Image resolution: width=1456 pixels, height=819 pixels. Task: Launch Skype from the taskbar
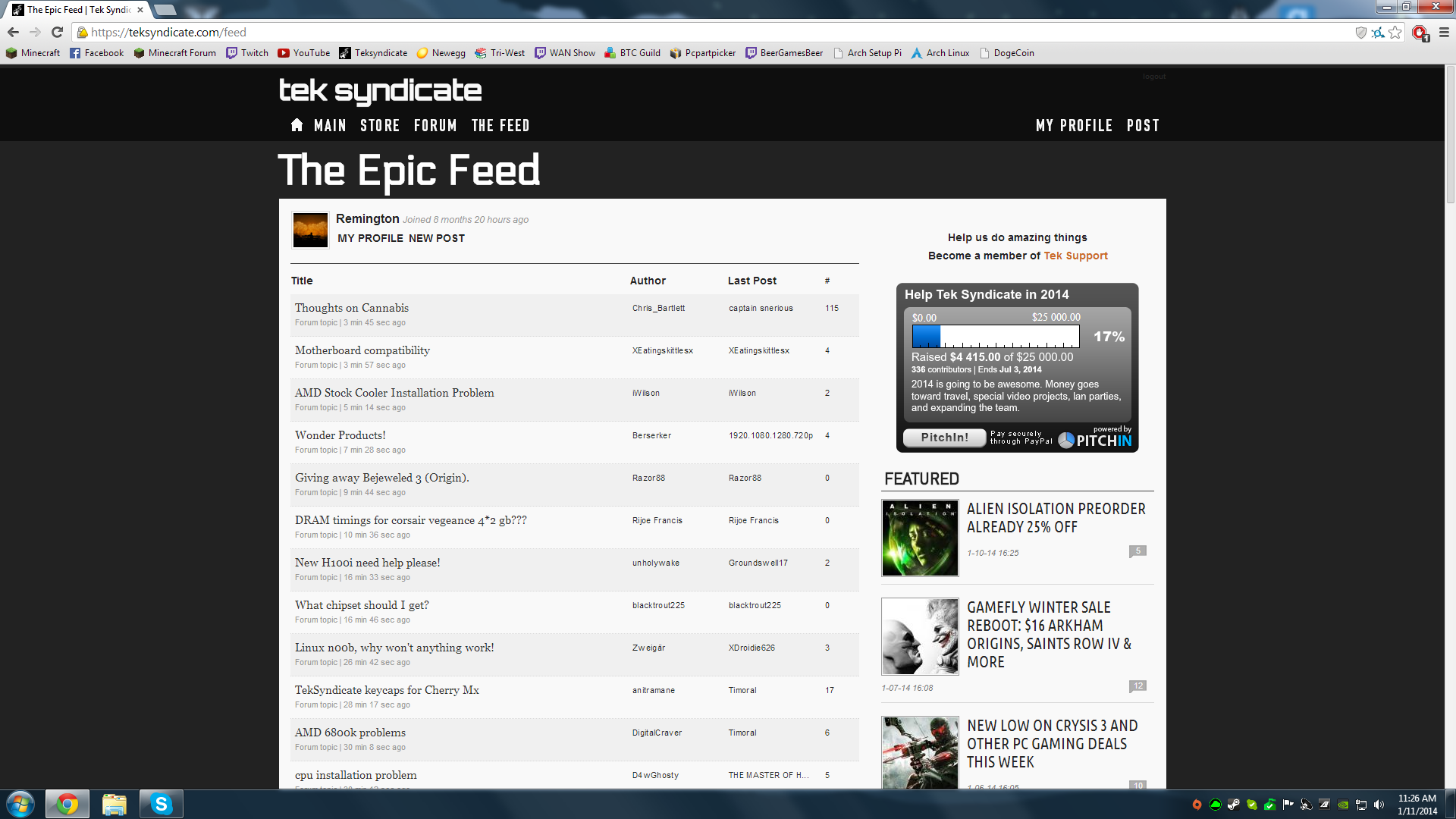click(161, 804)
